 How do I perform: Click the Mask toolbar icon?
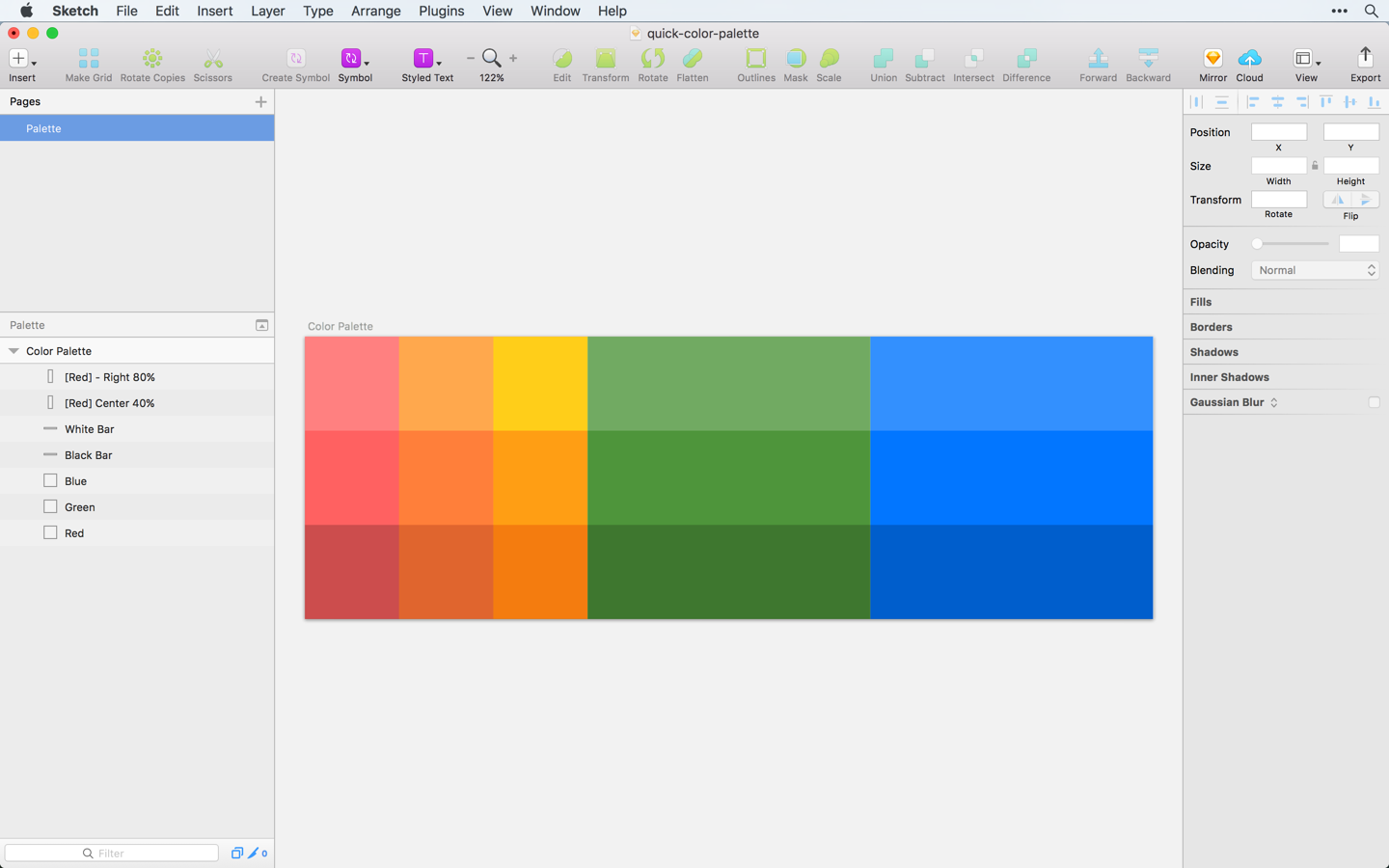point(795,58)
